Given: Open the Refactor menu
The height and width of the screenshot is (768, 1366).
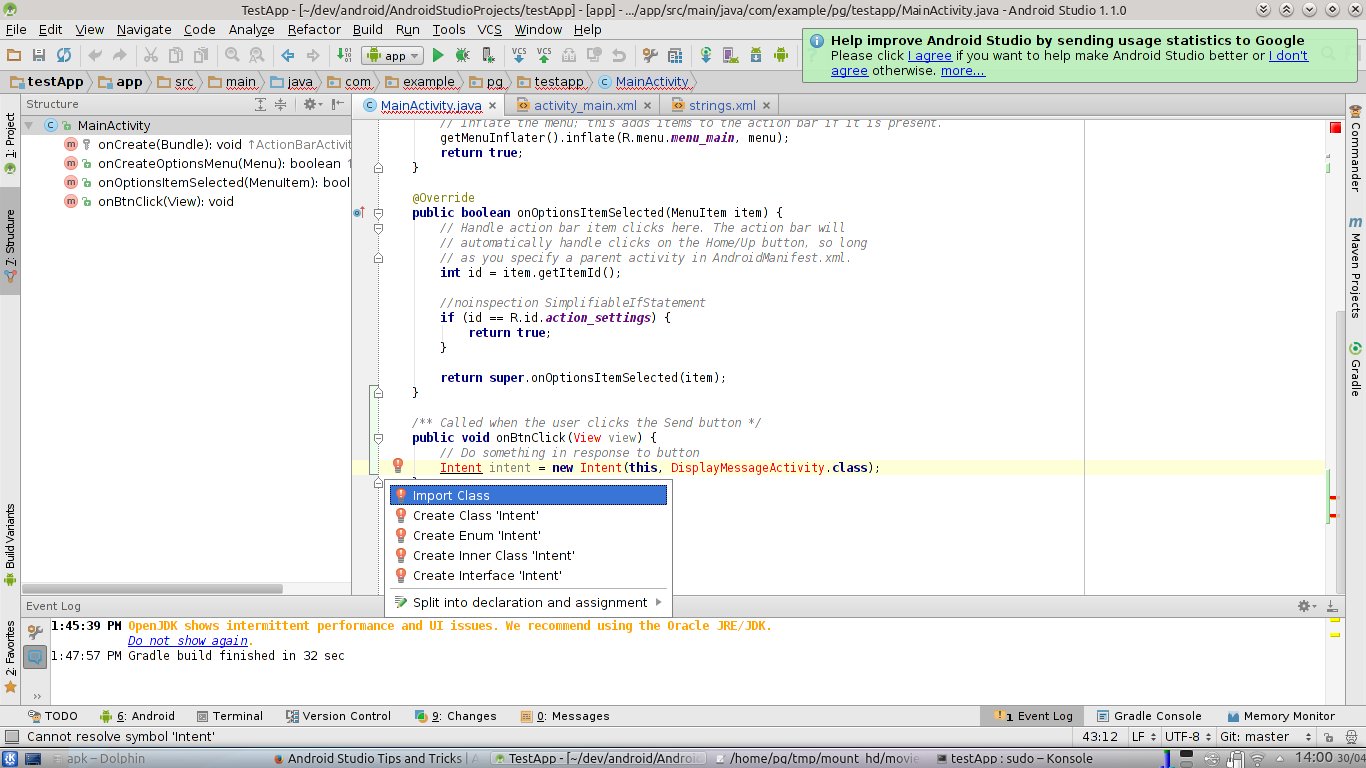Looking at the screenshot, I should (314, 30).
